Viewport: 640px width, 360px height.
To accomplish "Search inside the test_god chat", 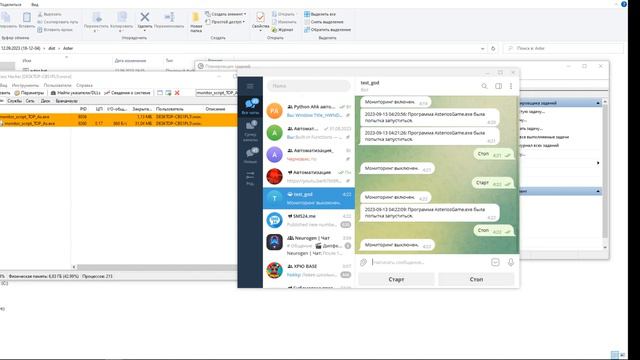I will (484, 86).
